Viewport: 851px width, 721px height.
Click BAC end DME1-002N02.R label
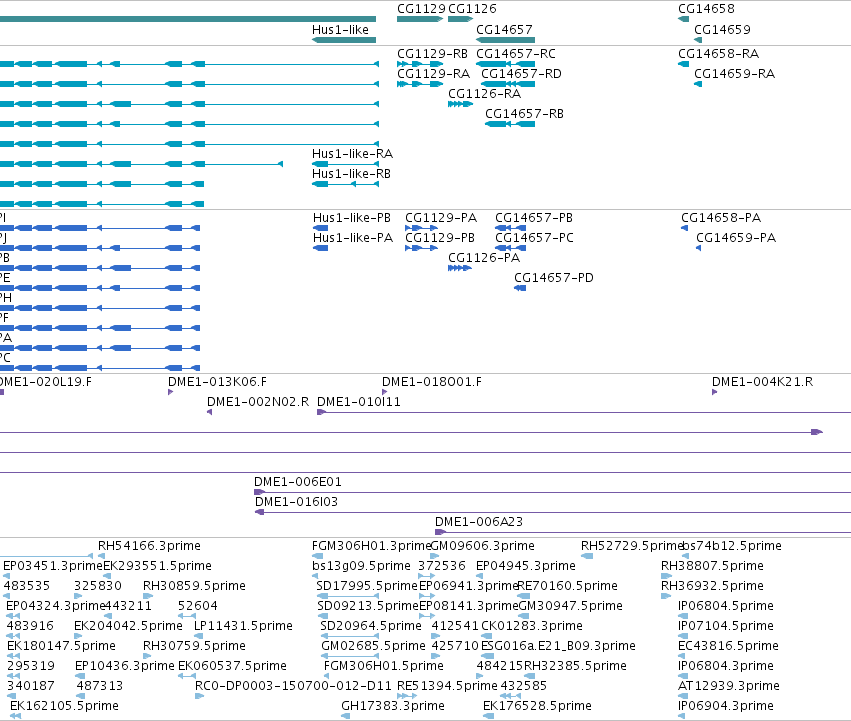pyautogui.click(x=258, y=402)
